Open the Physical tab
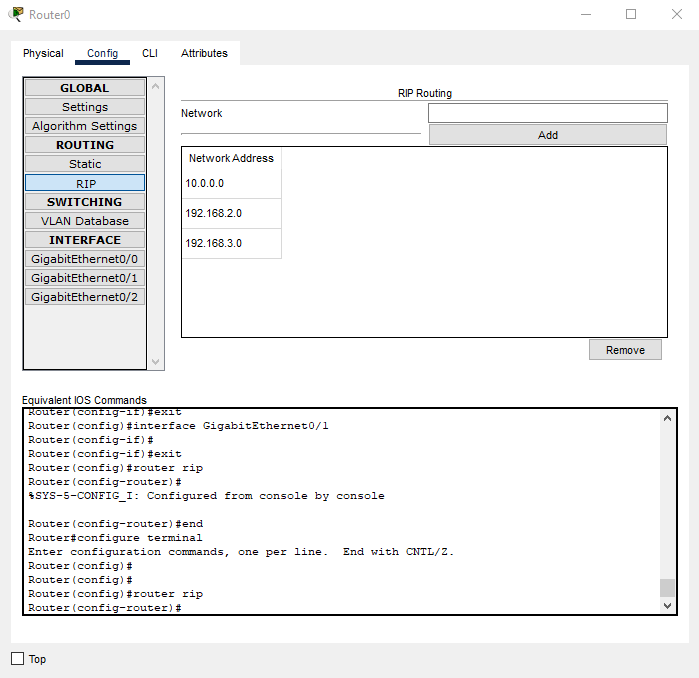The height and width of the screenshot is (678, 699). tap(43, 53)
